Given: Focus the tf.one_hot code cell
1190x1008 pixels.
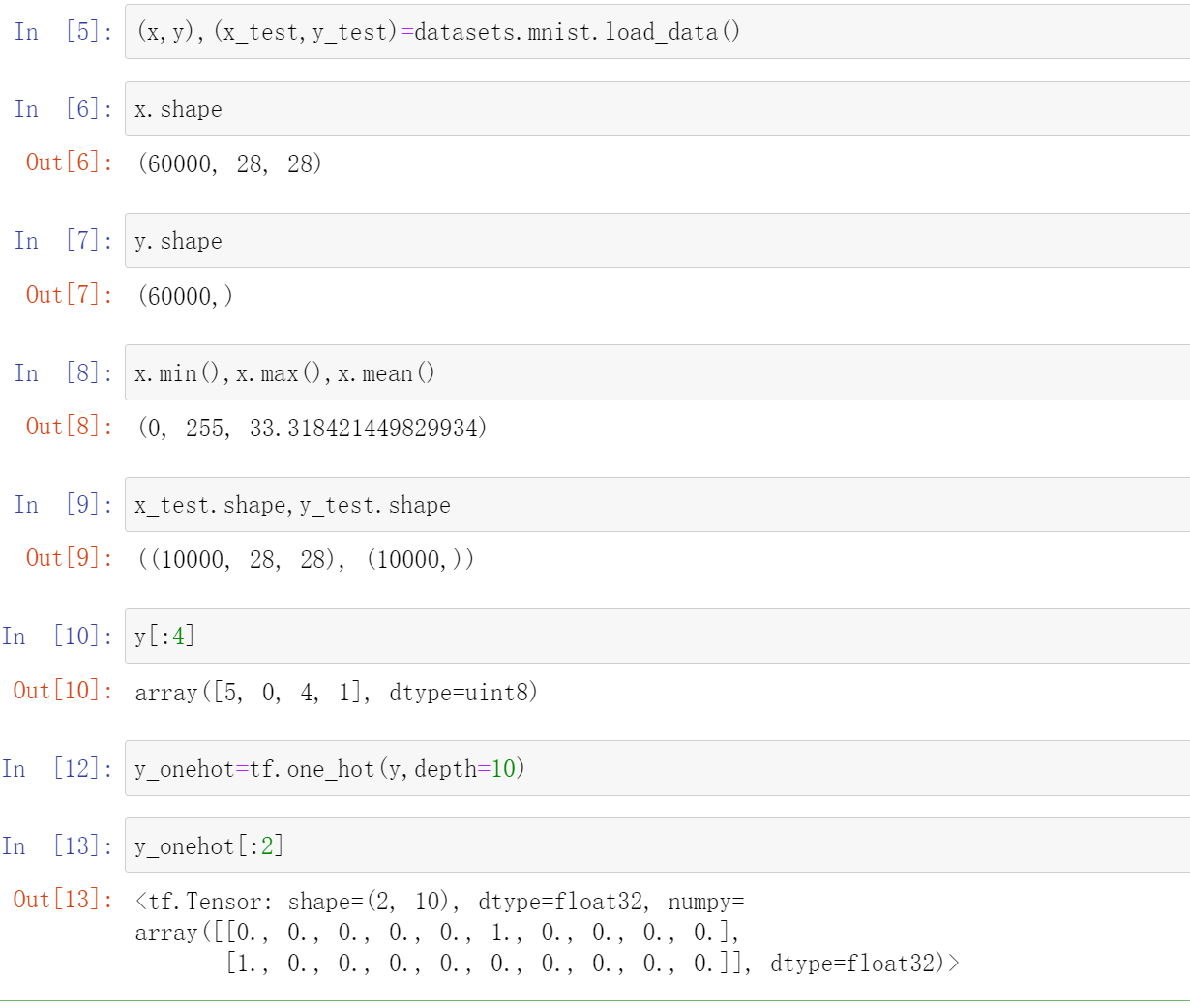Looking at the screenshot, I should tap(658, 769).
